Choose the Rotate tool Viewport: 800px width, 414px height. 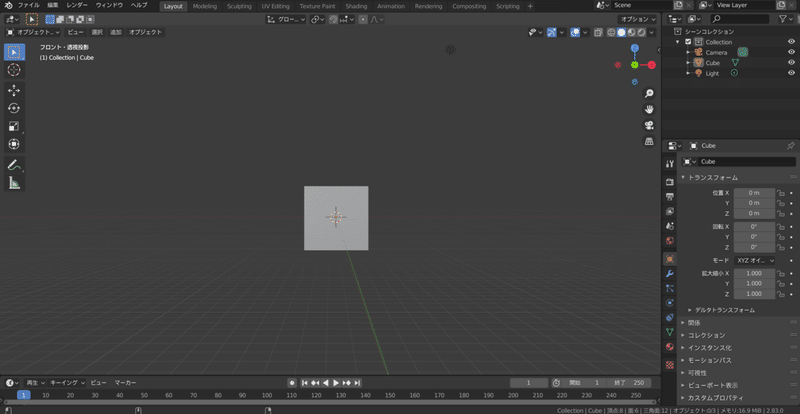pyautogui.click(x=14, y=108)
